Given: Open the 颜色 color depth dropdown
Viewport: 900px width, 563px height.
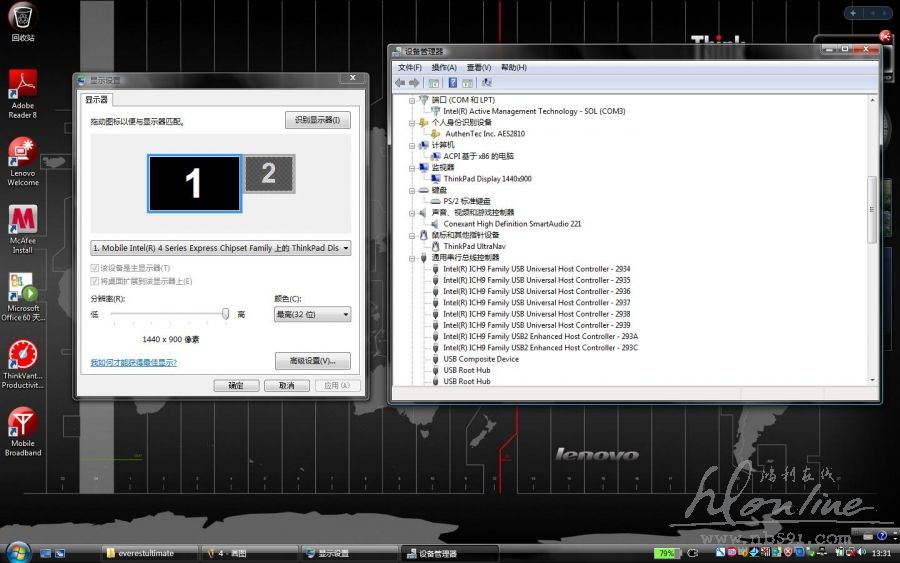Looking at the screenshot, I should tap(312, 314).
